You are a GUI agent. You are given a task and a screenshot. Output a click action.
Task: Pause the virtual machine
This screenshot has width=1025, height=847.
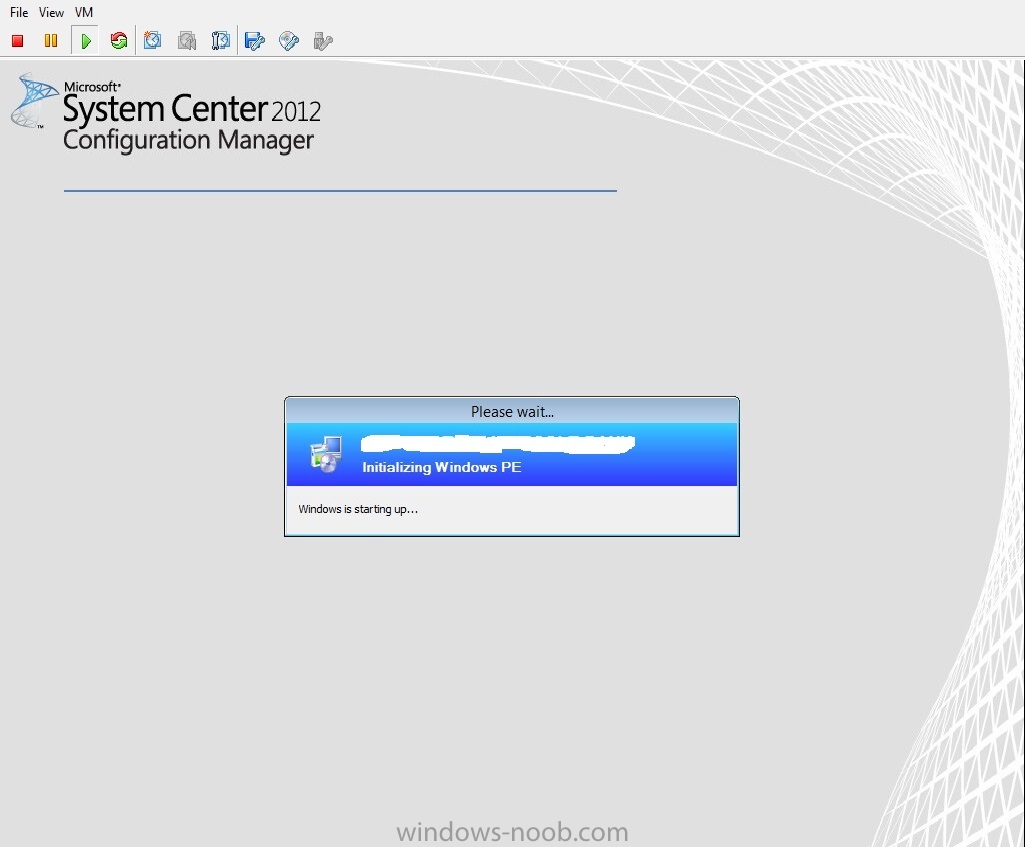click(x=51, y=41)
